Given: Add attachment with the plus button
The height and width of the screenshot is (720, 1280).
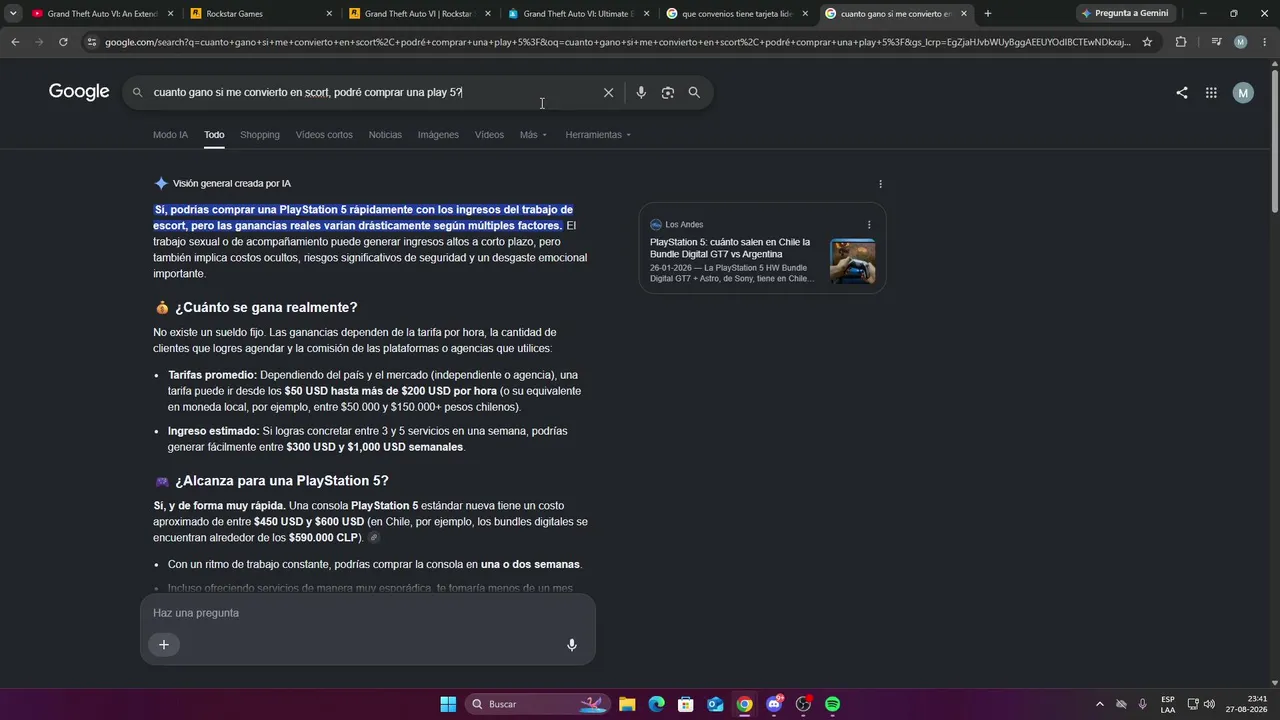Looking at the screenshot, I should [x=164, y=644].
